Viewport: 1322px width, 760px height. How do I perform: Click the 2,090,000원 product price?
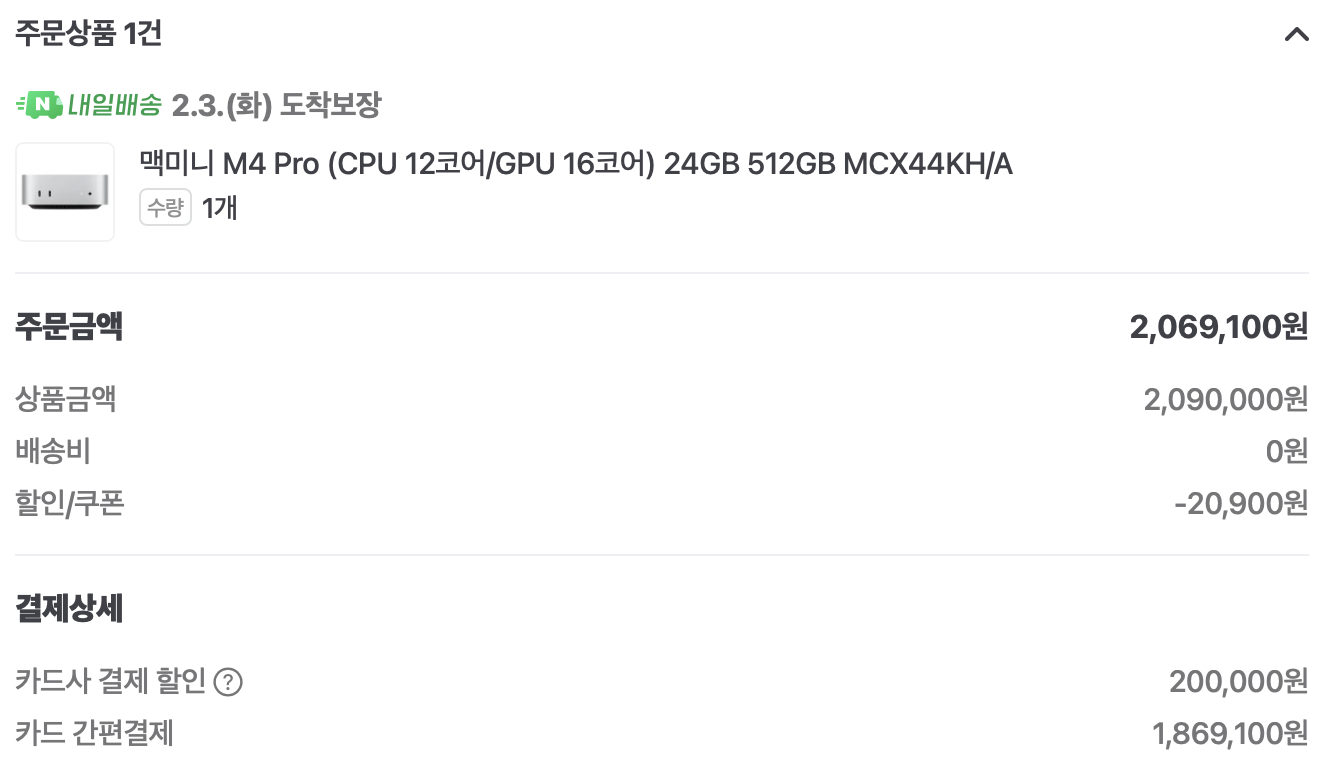tap(1225, 400)
